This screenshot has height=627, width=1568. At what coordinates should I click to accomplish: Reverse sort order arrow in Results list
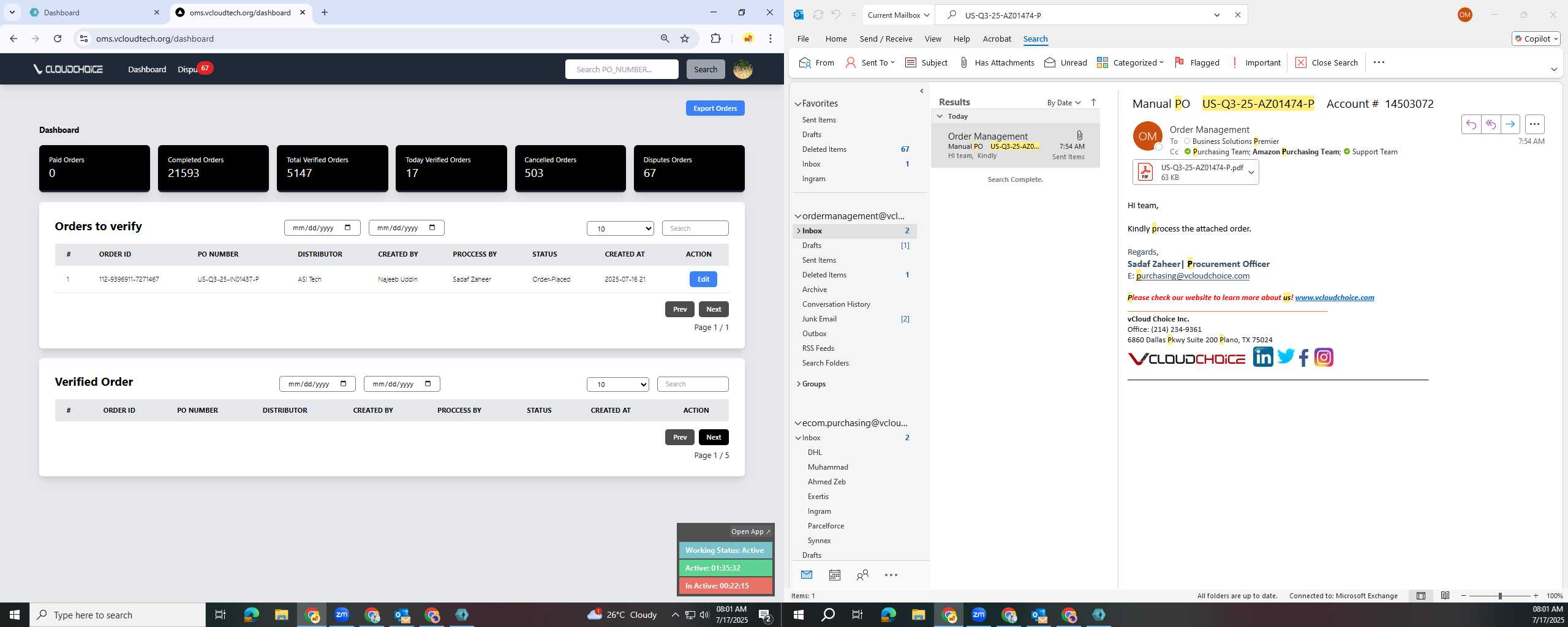[1093, 102]
